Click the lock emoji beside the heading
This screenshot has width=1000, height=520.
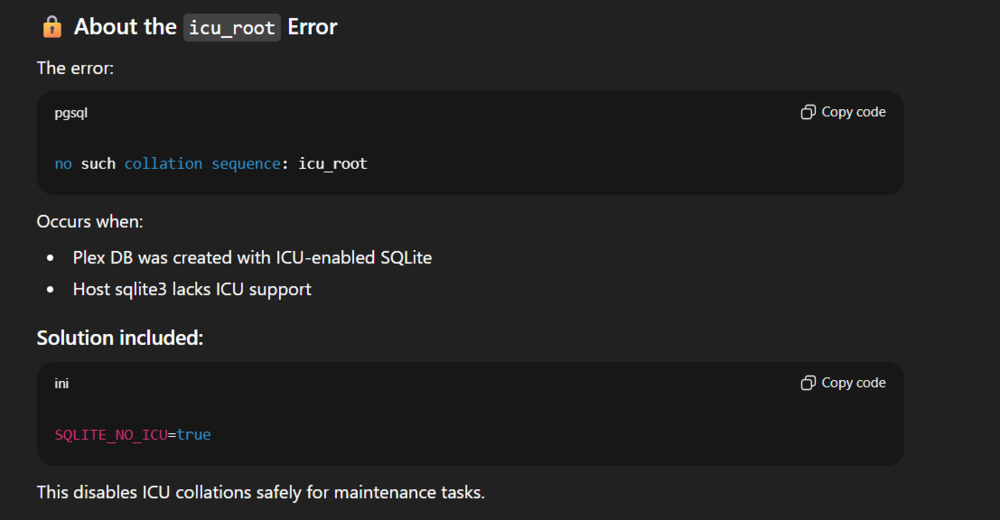pos(52,27)
